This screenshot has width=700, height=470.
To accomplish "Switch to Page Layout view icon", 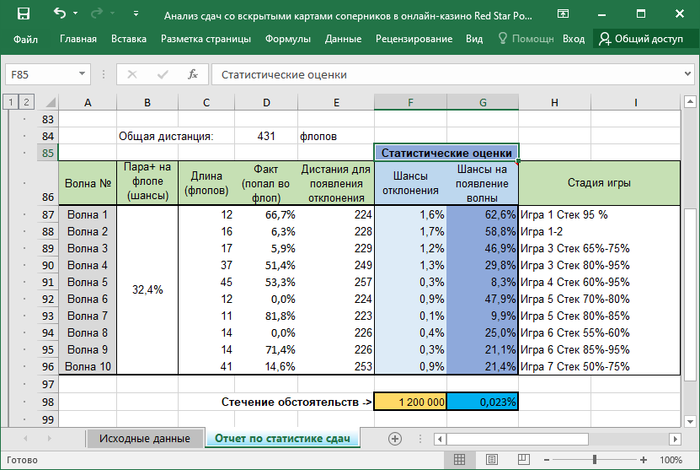I will pyautogui.click(x=491, y=459).
